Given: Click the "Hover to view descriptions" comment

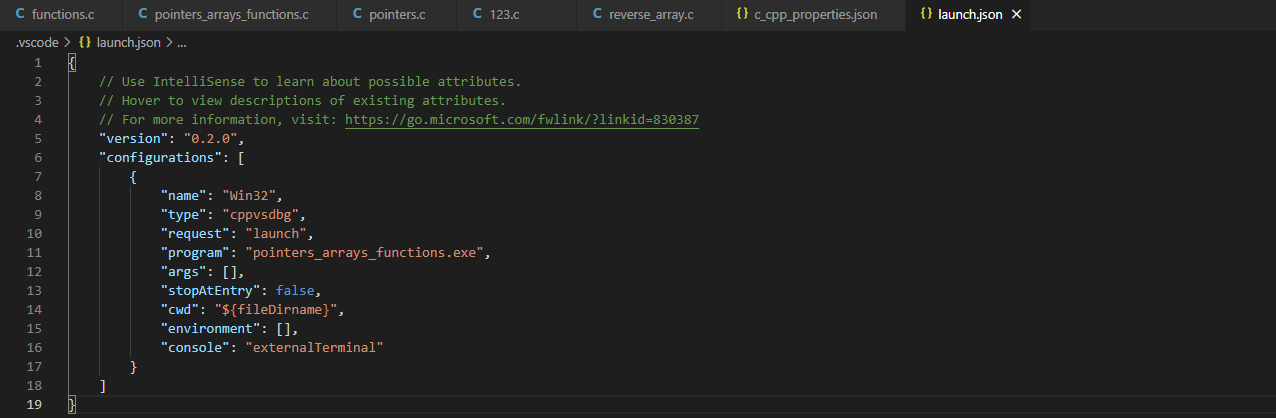Looking at the screenshot, I should point(302,101).
